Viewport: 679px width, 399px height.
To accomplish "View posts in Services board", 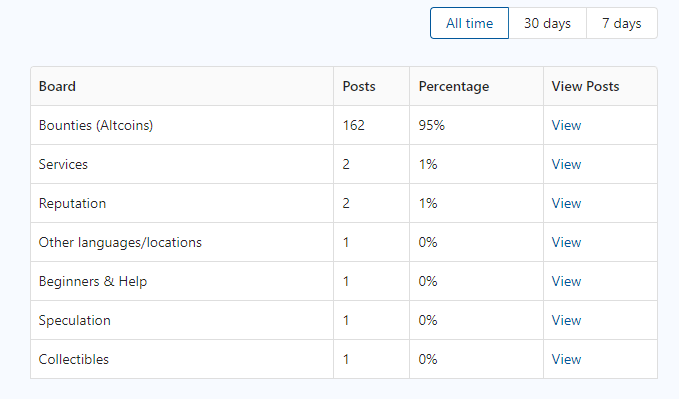I will pyautogui.click(x=566, y=164).
